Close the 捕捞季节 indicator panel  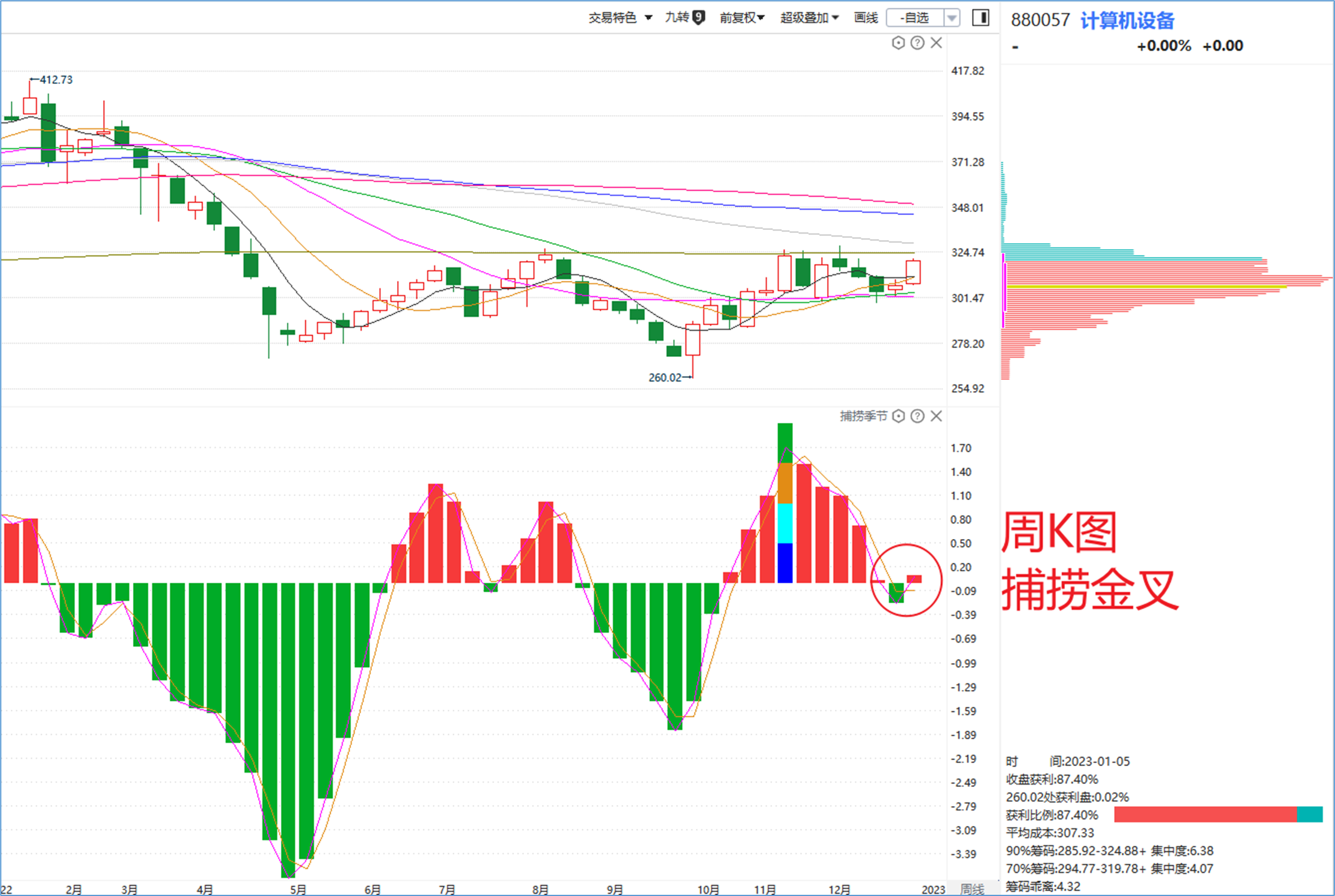(936, 416)
